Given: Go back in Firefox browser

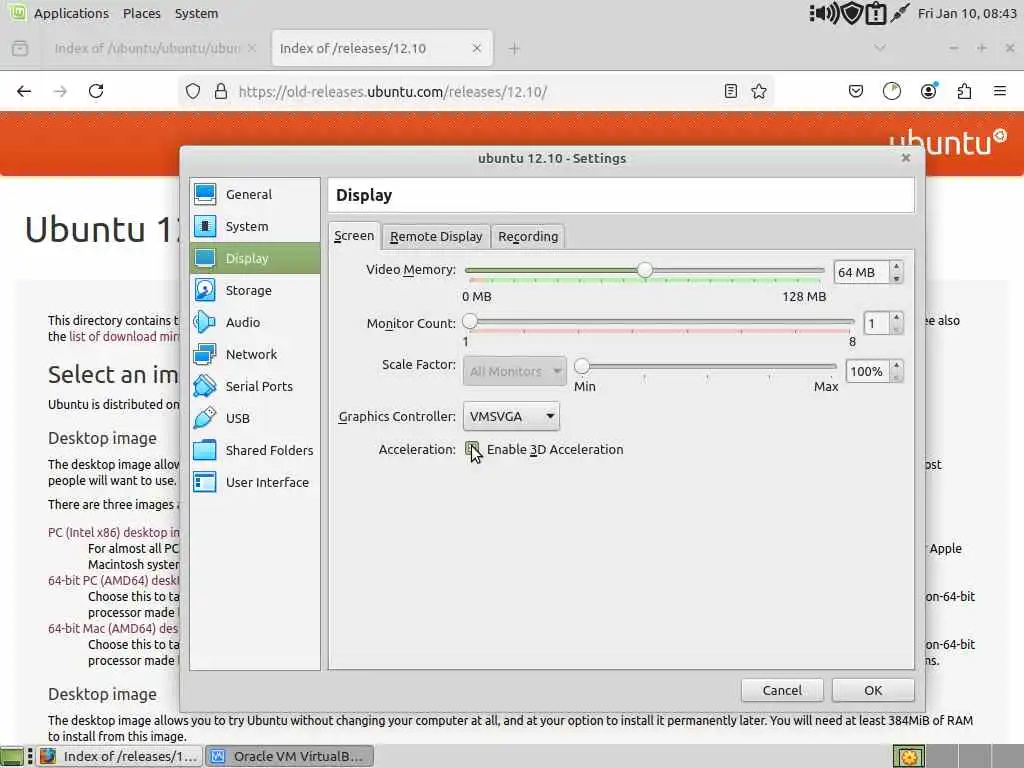Looking at the screenshot, I should [24, 91].
